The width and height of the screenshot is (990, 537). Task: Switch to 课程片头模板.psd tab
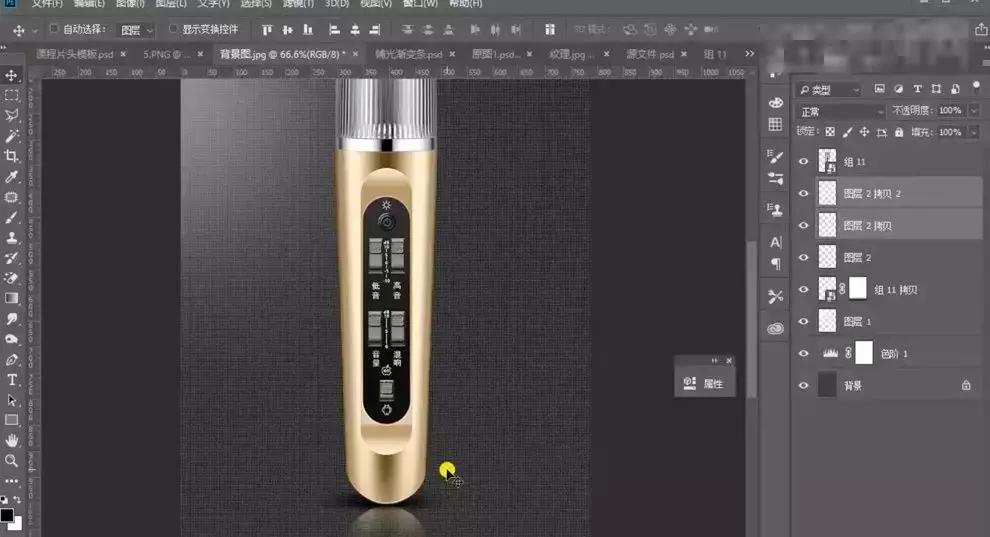point(75,54)
